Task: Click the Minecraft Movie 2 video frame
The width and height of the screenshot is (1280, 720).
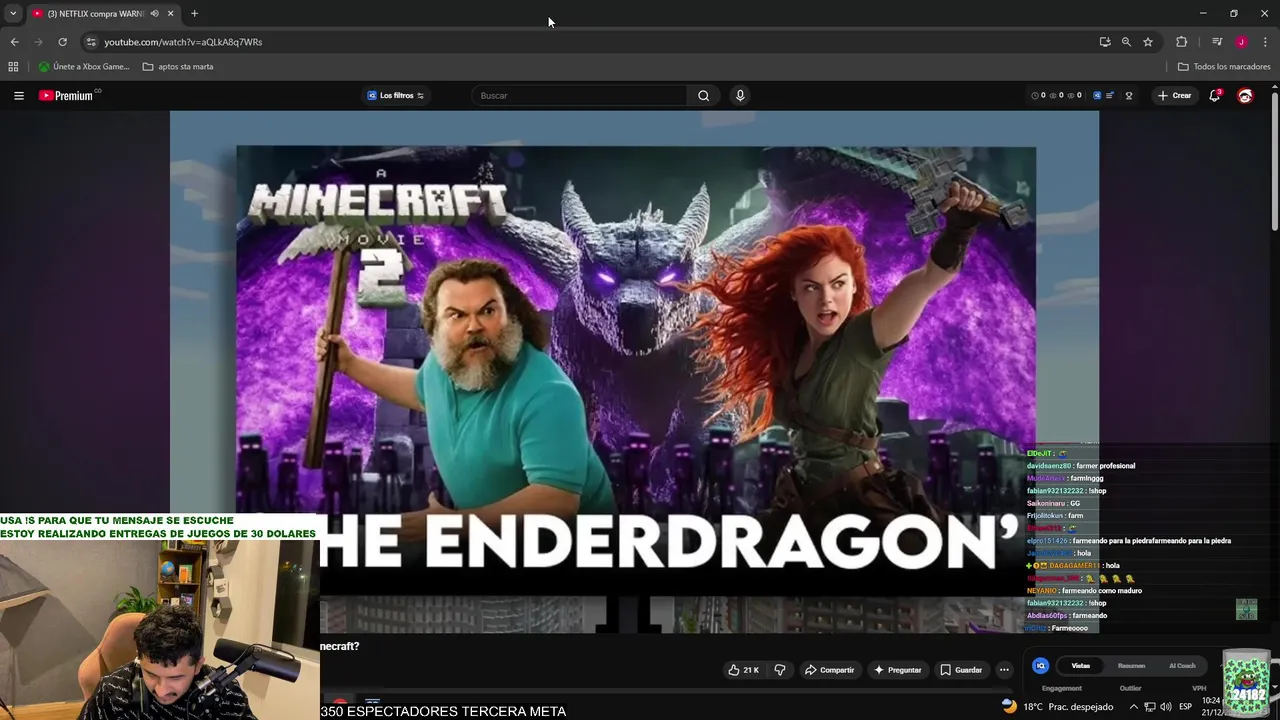Action: pos(634,370)
